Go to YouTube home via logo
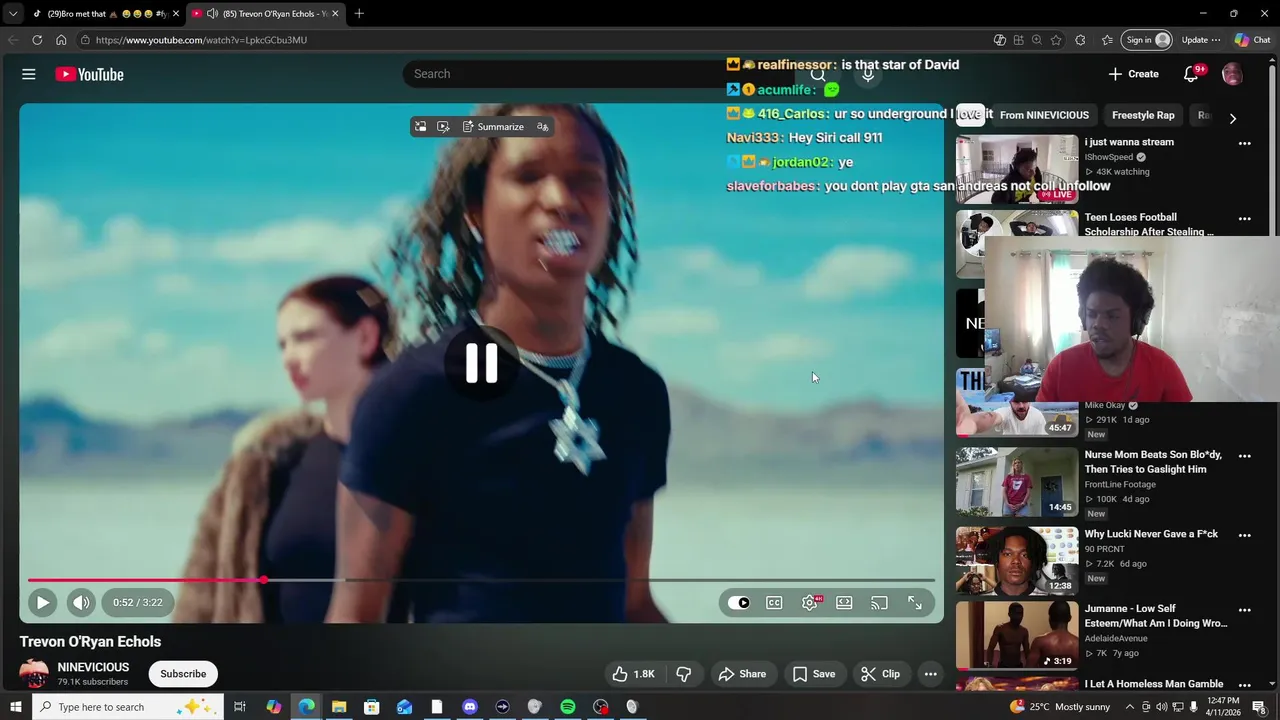This screenshot has width=1280, height=720. click(x=89, y=74)
